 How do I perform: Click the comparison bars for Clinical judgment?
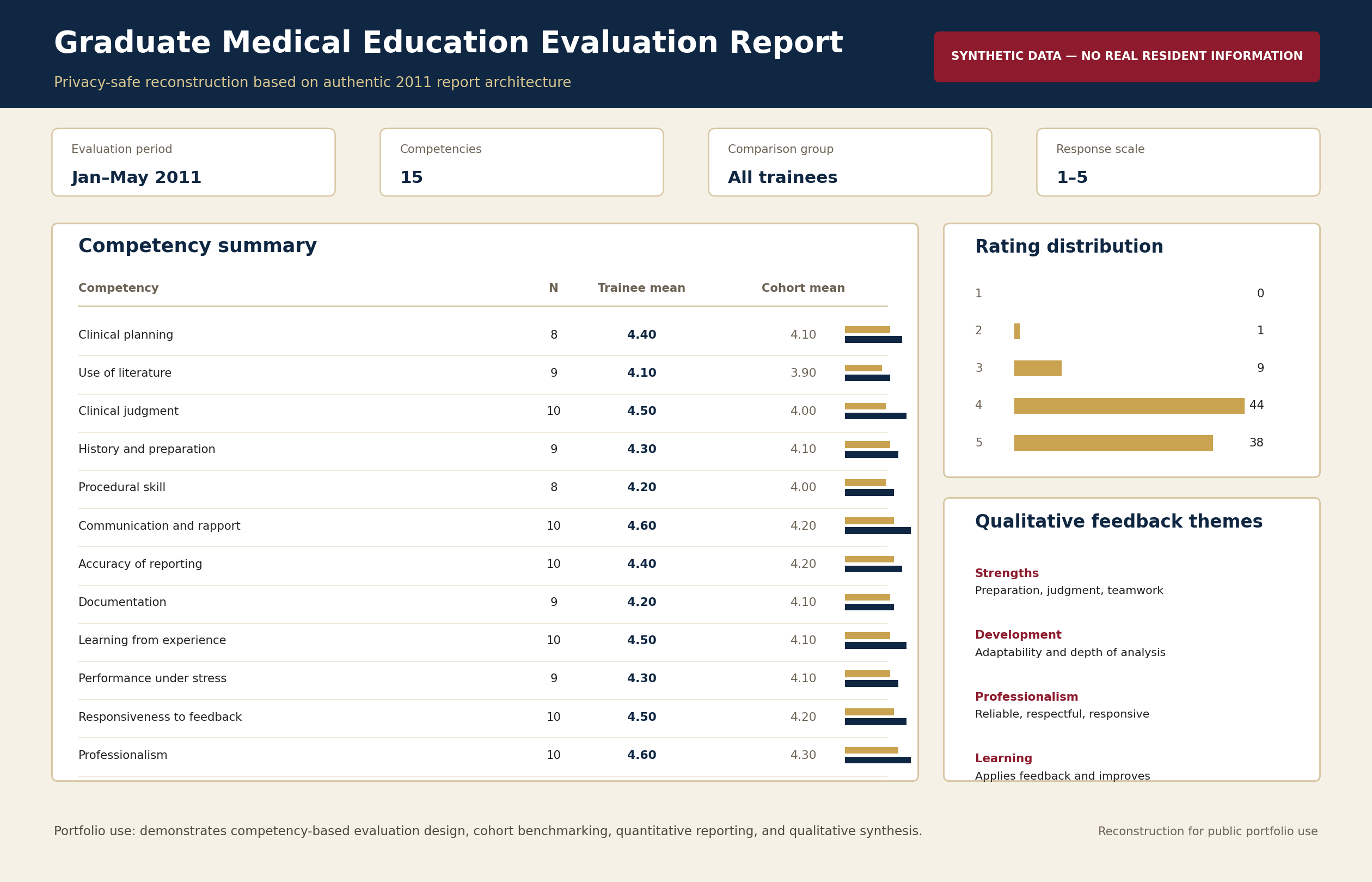[875, 411]
